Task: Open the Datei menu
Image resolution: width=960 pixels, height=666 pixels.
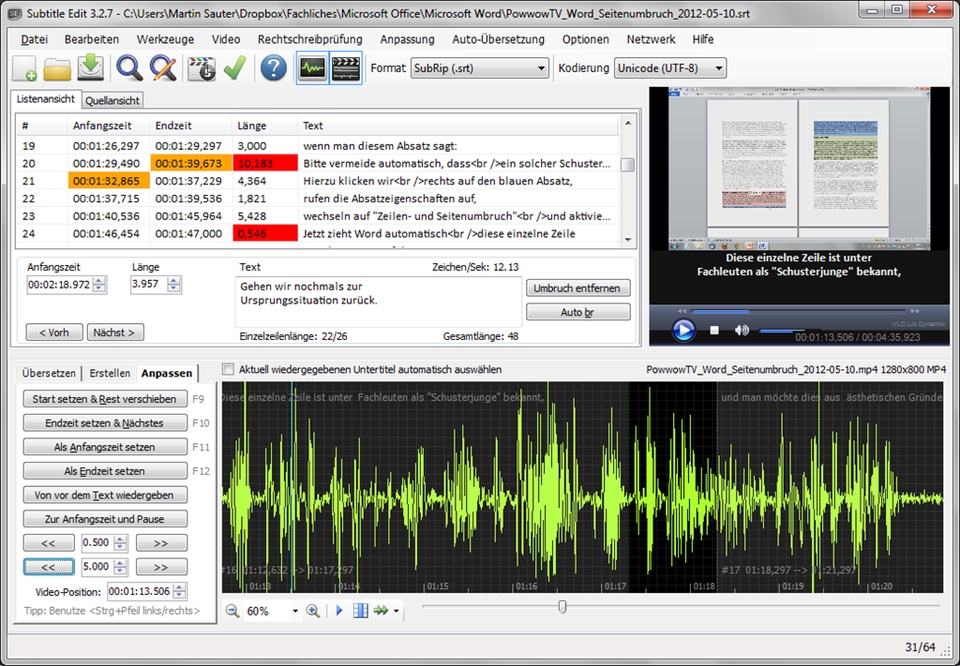Action: pos(34,39)
